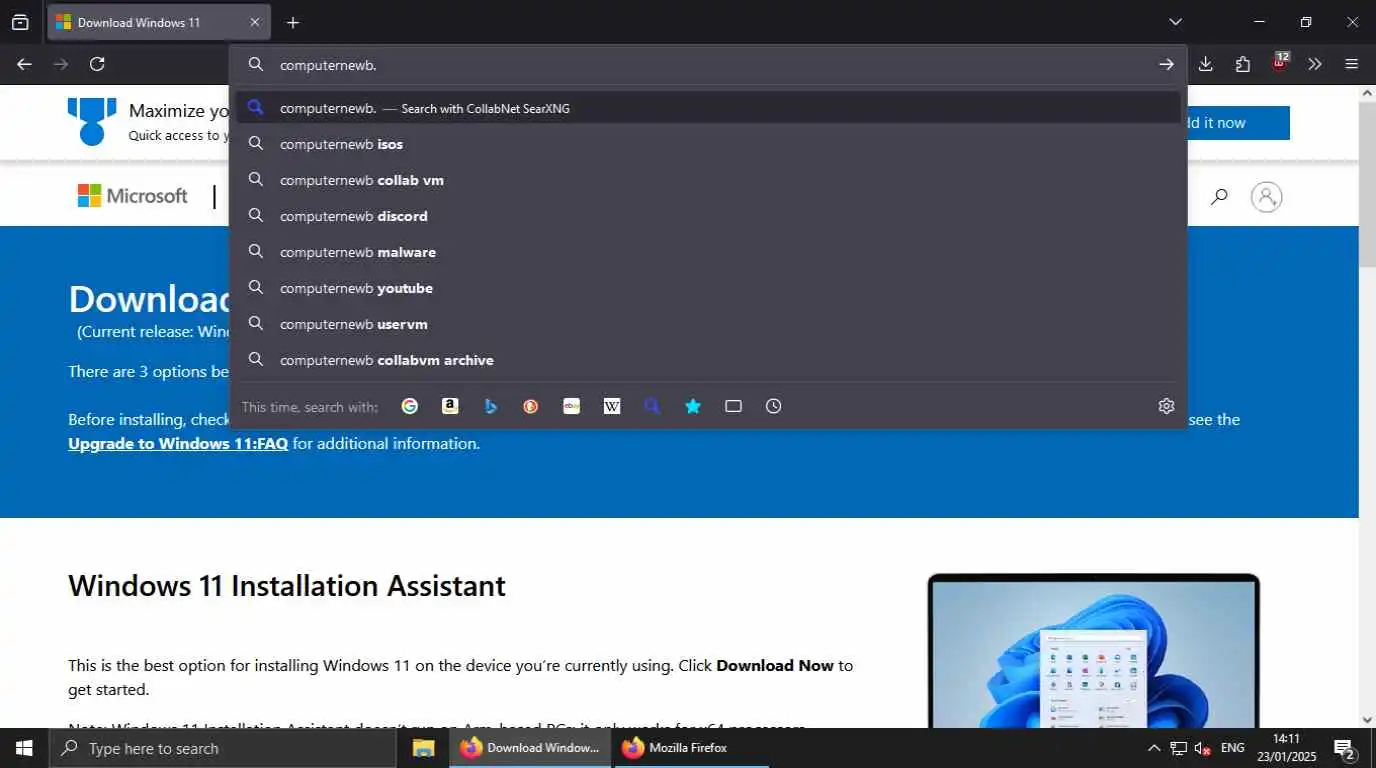Select suggestion computernewb uservm
The height and width of the screenshot is (768, 1376).
(708, 324)
